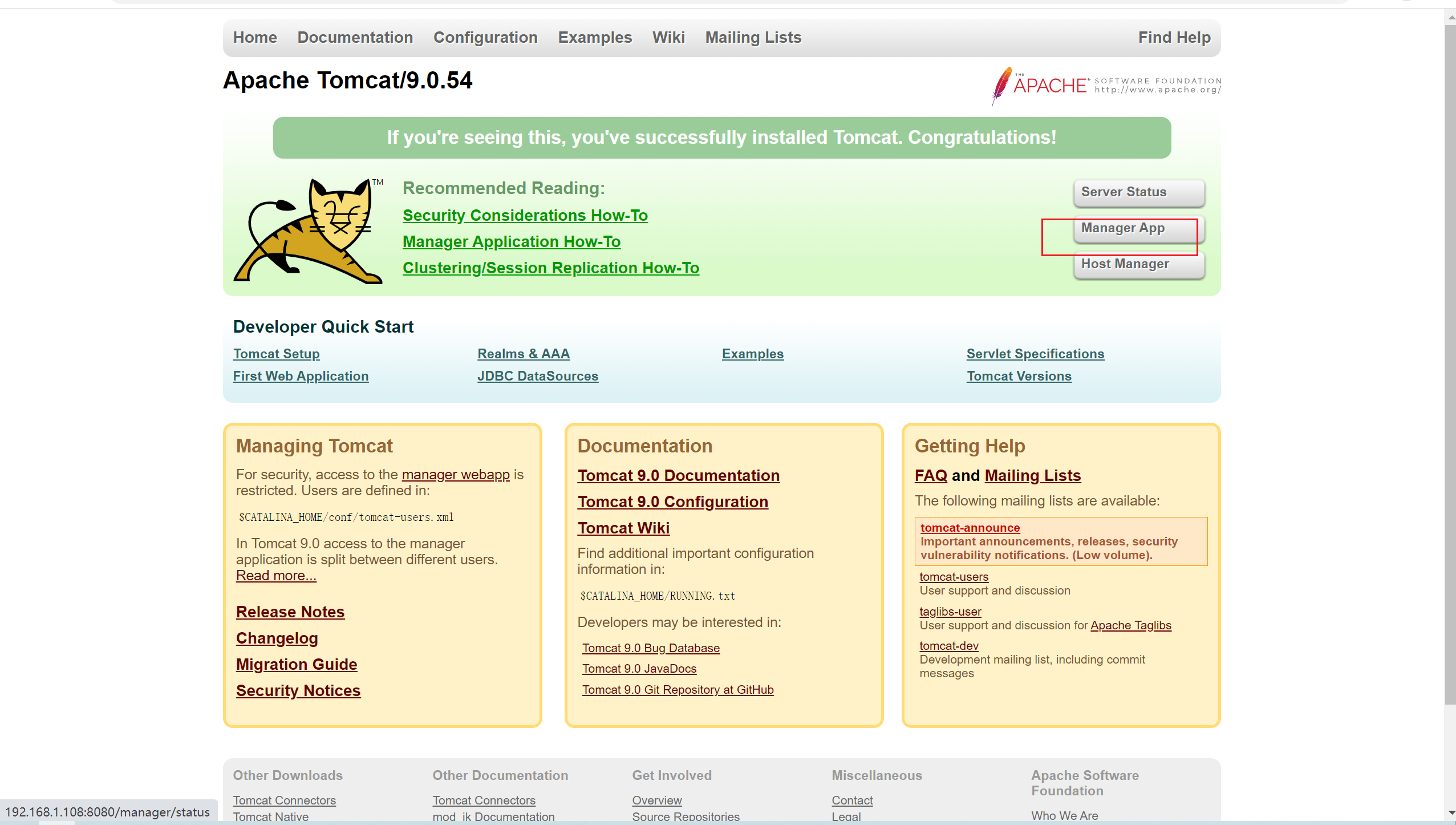The height and width of the screenshot is (825, 1456).
Task: Open the Changelog link
Action: [x=277, y=638]
